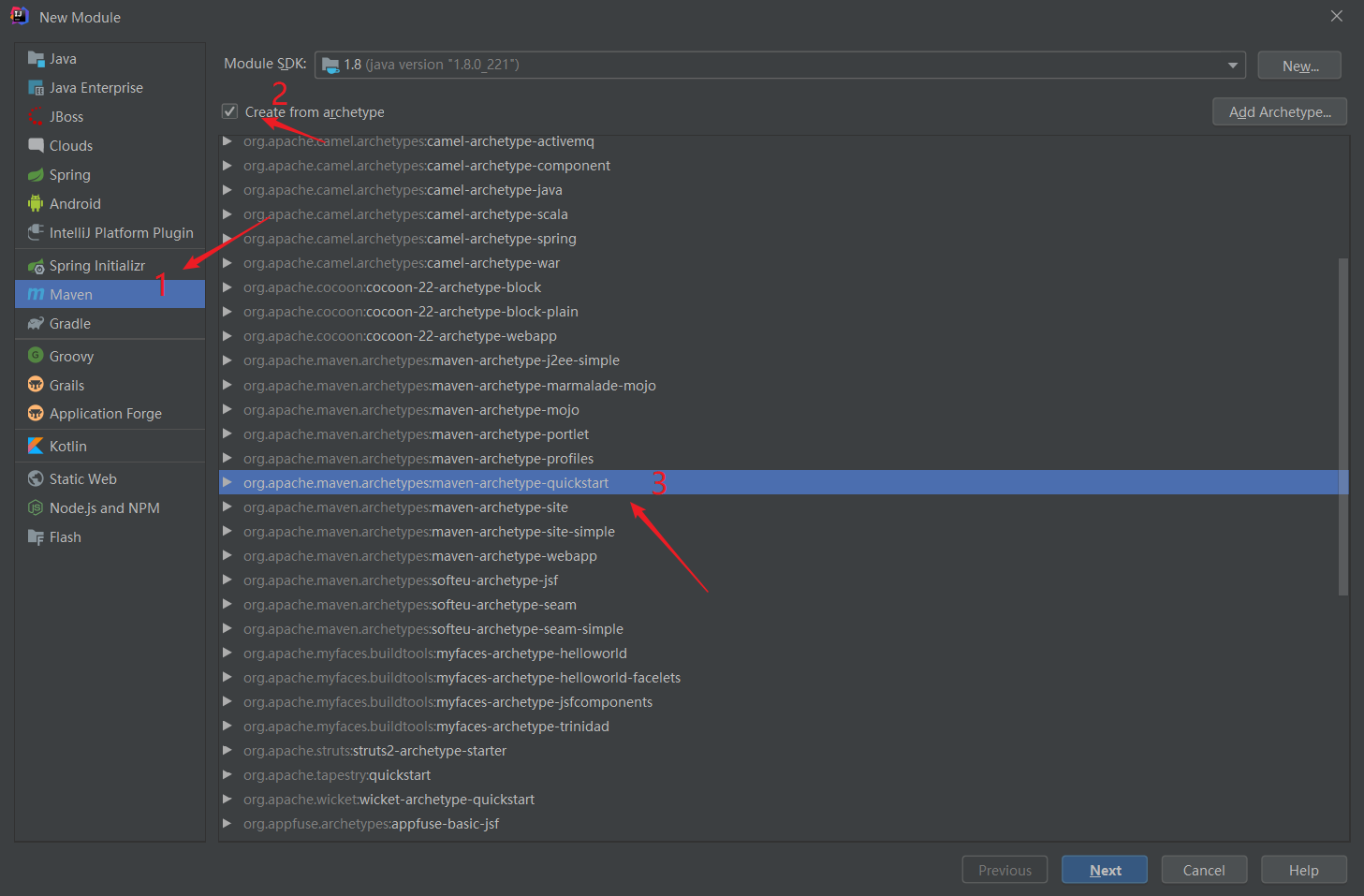Select Spring module type label
Screen dimensions: 1364x896
coord(70,175)
